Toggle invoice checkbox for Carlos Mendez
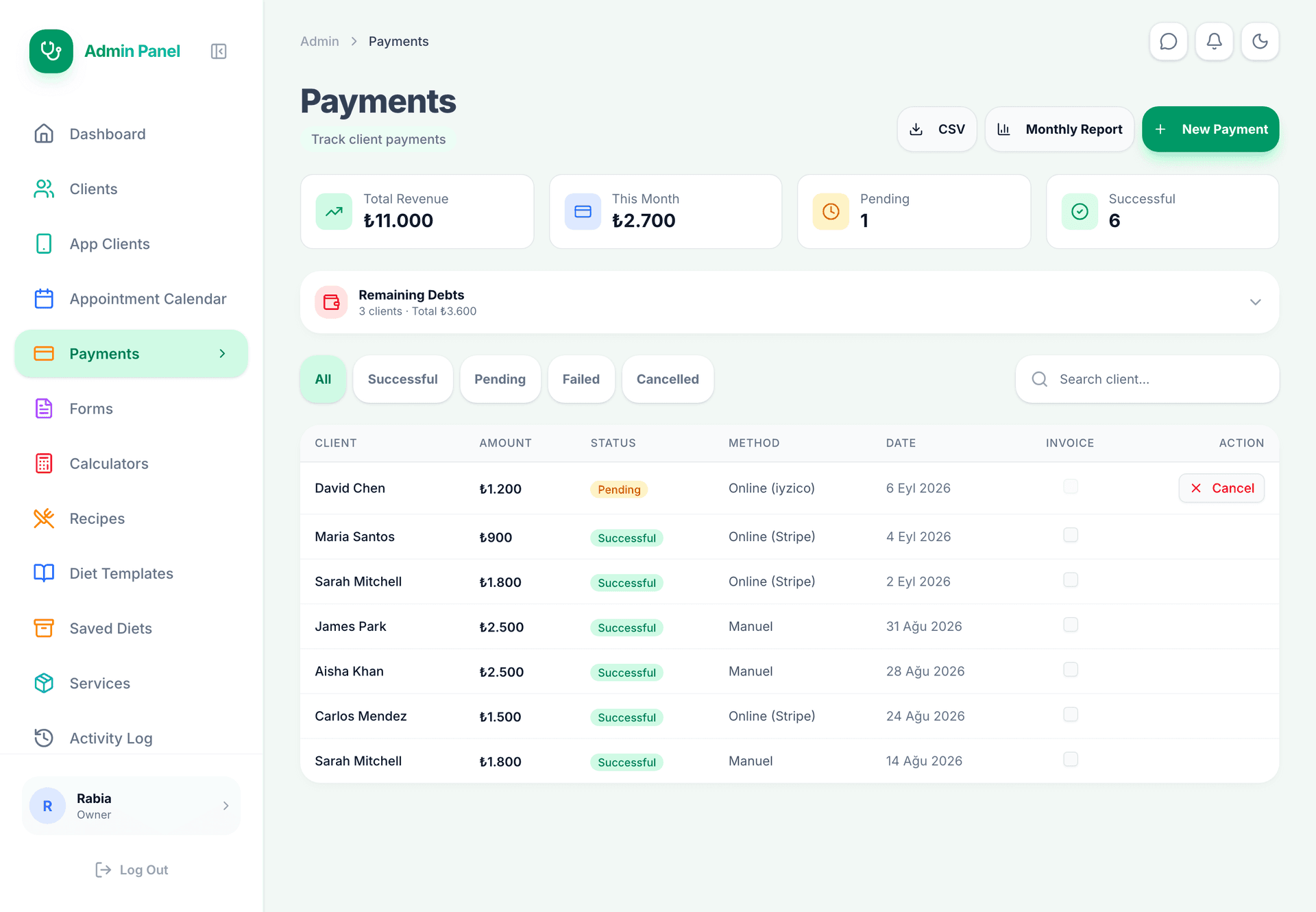The width and height of the screenshot is (1316, 912). pos(1070,715)
